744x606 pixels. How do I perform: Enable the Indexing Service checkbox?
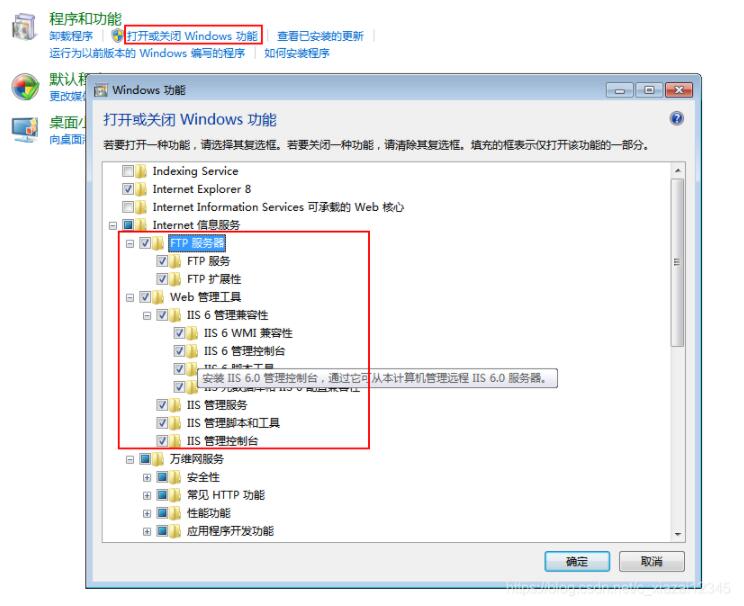tap(128, 171)
